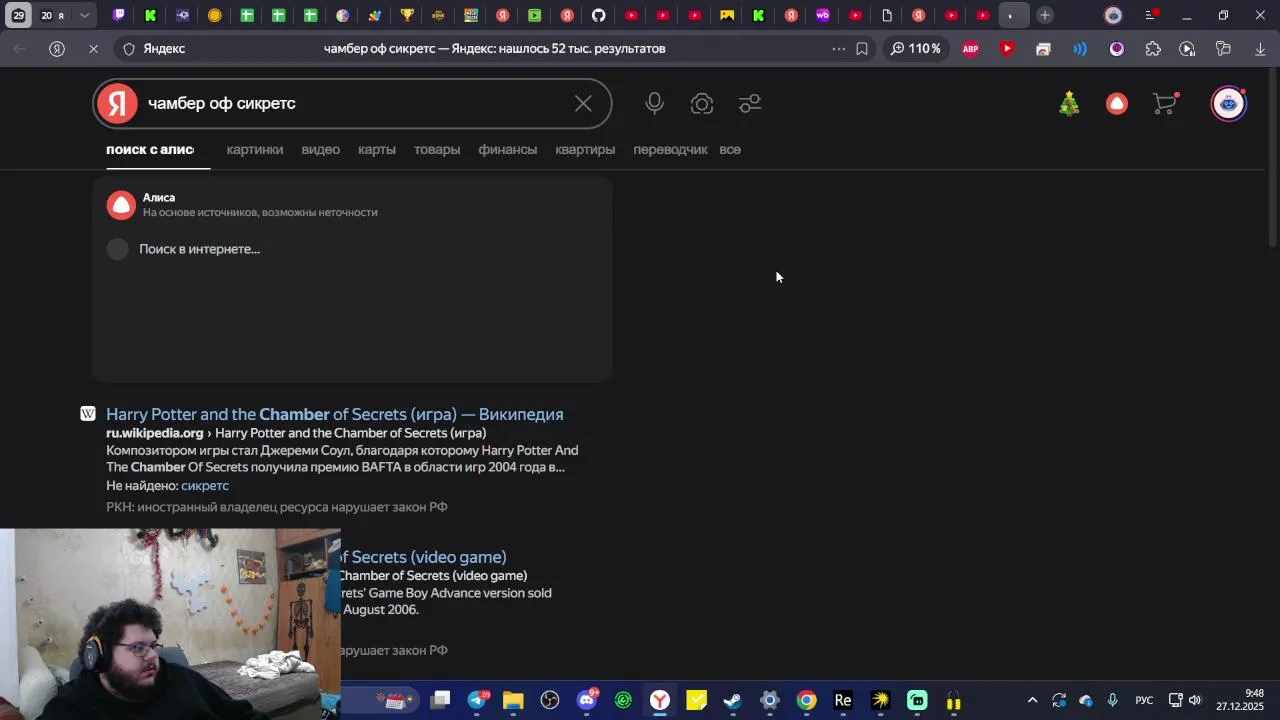Viewport: 1280px width, 720px height.
Task: Open the Harry Potter Chamber of Secrets Википедия result
Action: click(x=335, y=414)
